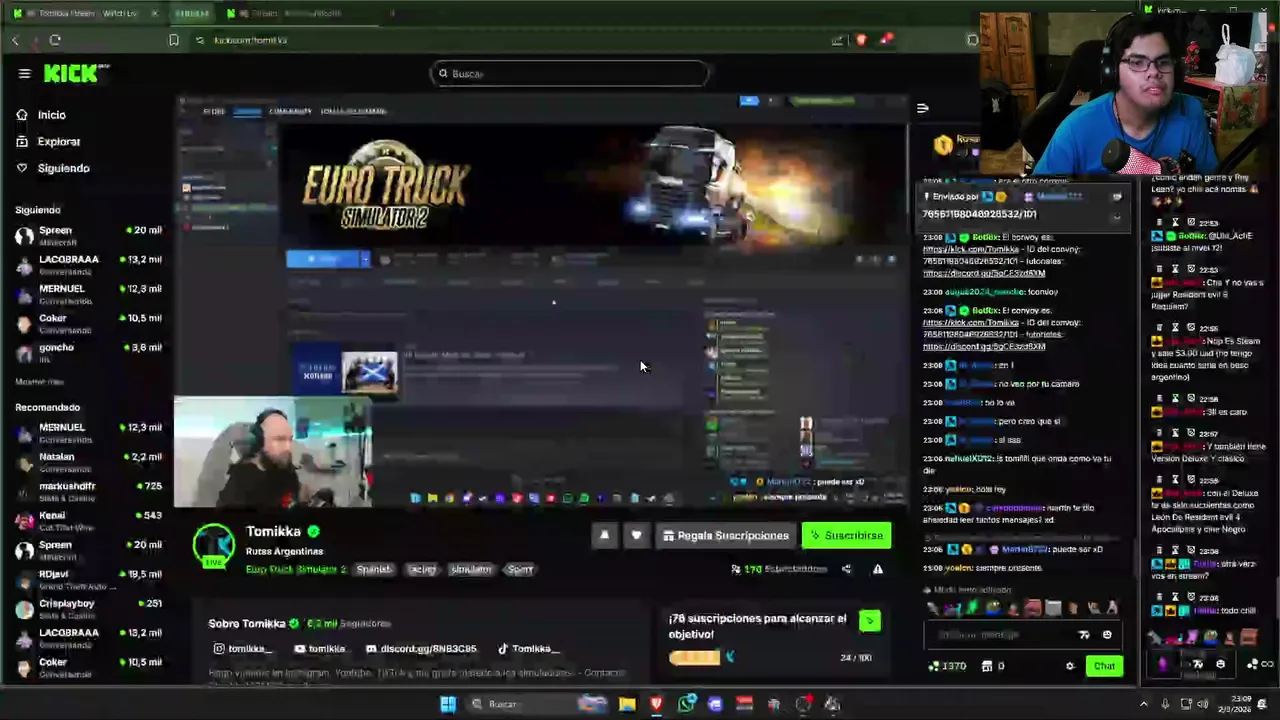Viewport: 1280px width, 720px height.
Task: Open MERNUEL channel in the Siguiendo list
Action: [x=89, y=293]
